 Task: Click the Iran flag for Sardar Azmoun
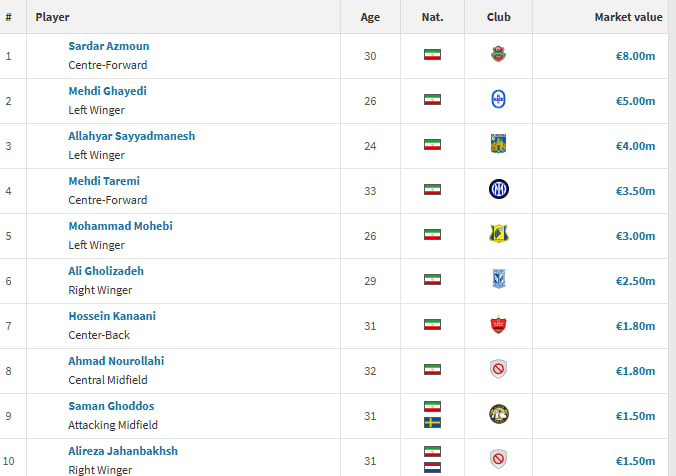click(432, 55)
